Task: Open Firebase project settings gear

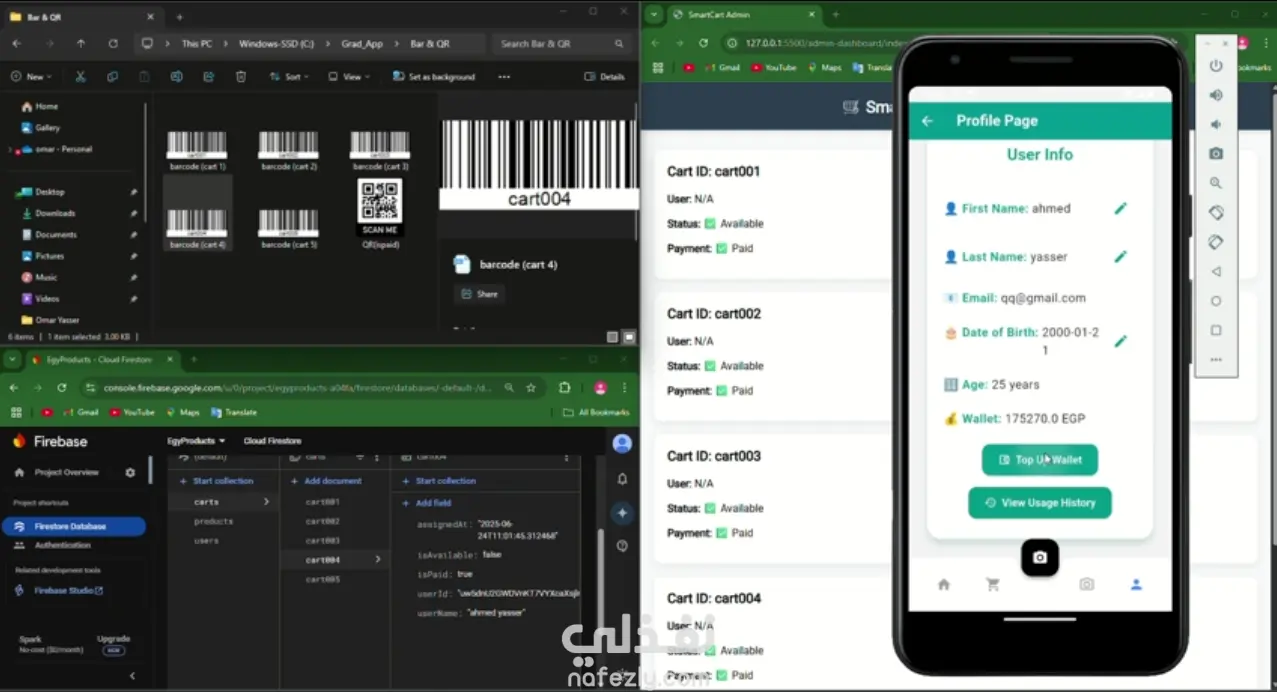Action: [130, 472]
